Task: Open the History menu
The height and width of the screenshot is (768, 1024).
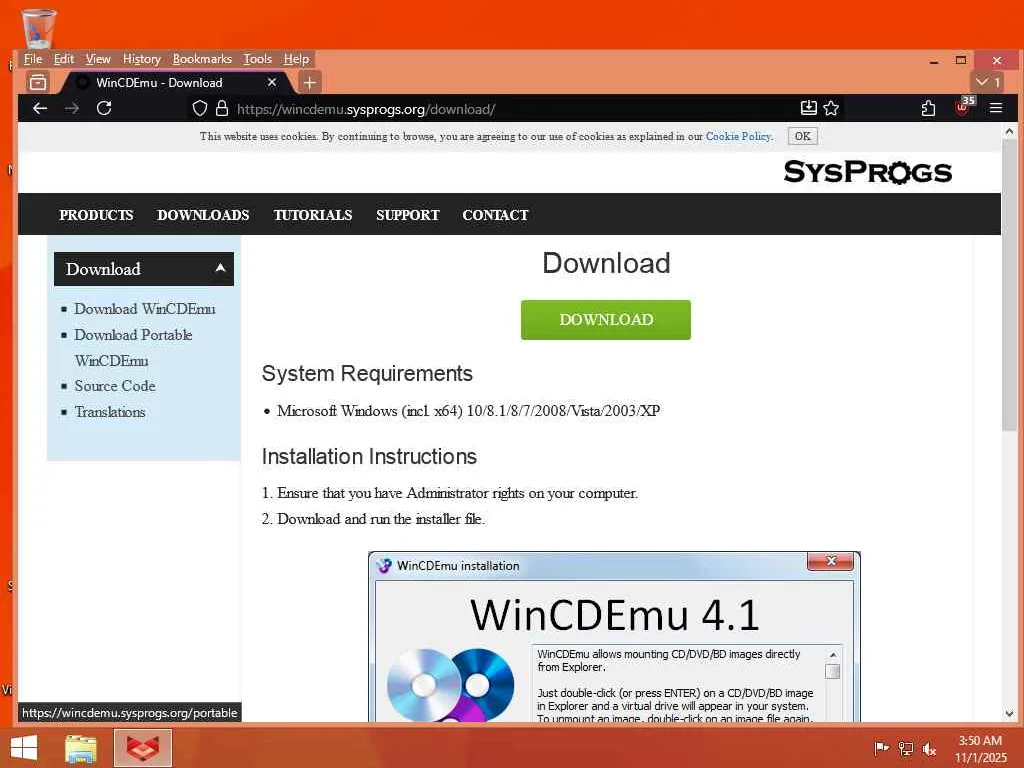Action: [x=142, y=59]
